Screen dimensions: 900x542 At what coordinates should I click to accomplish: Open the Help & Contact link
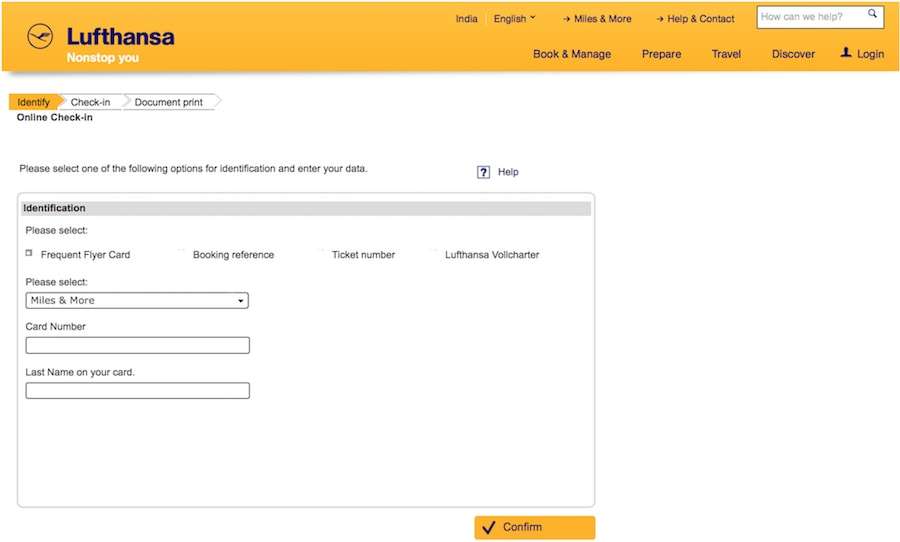(x=695, y=18)
